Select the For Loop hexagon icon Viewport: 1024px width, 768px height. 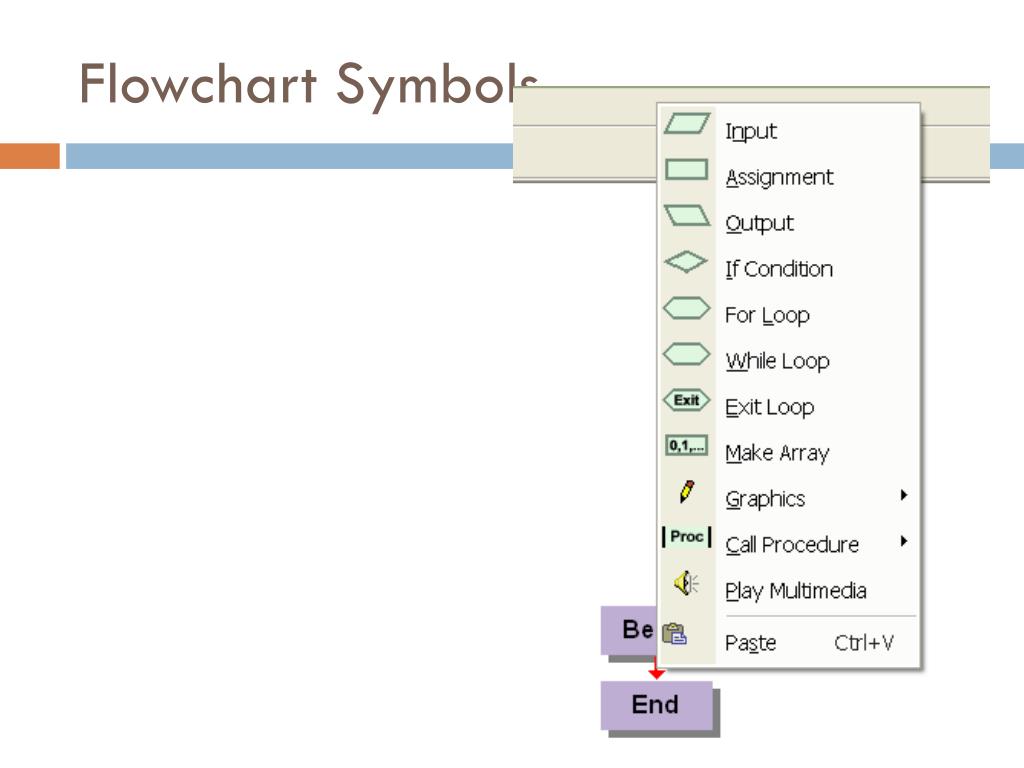686,308
